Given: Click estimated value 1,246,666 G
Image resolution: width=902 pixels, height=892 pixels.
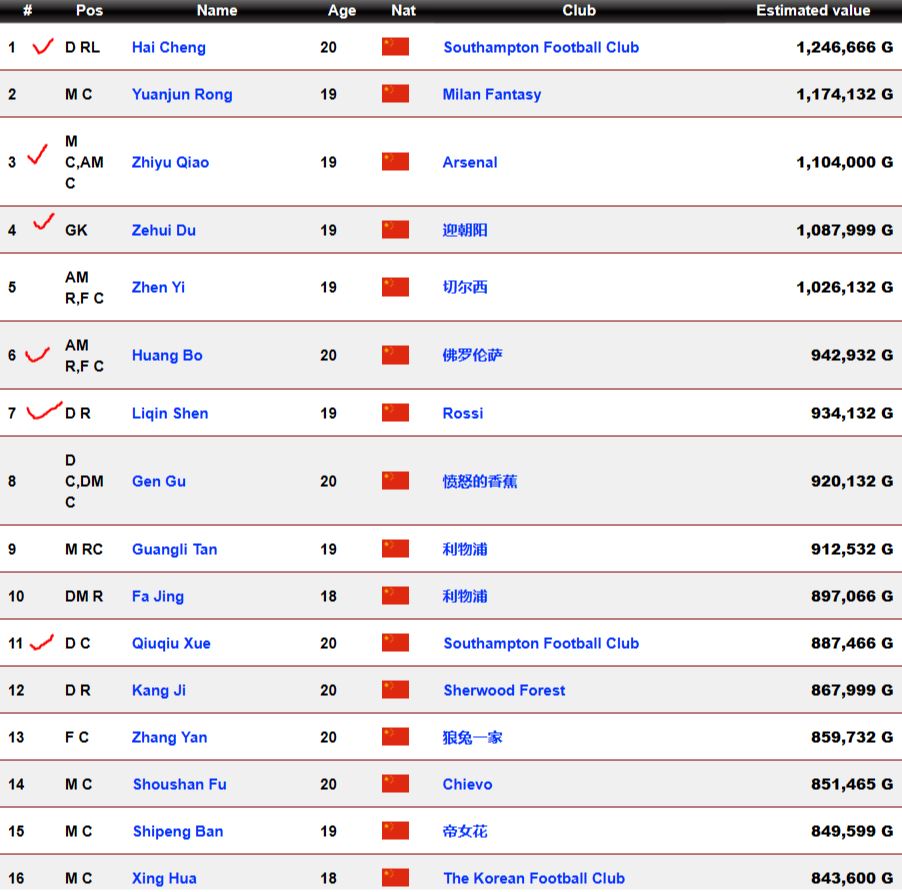Looking at the screenshot, I should pos(844,47).
